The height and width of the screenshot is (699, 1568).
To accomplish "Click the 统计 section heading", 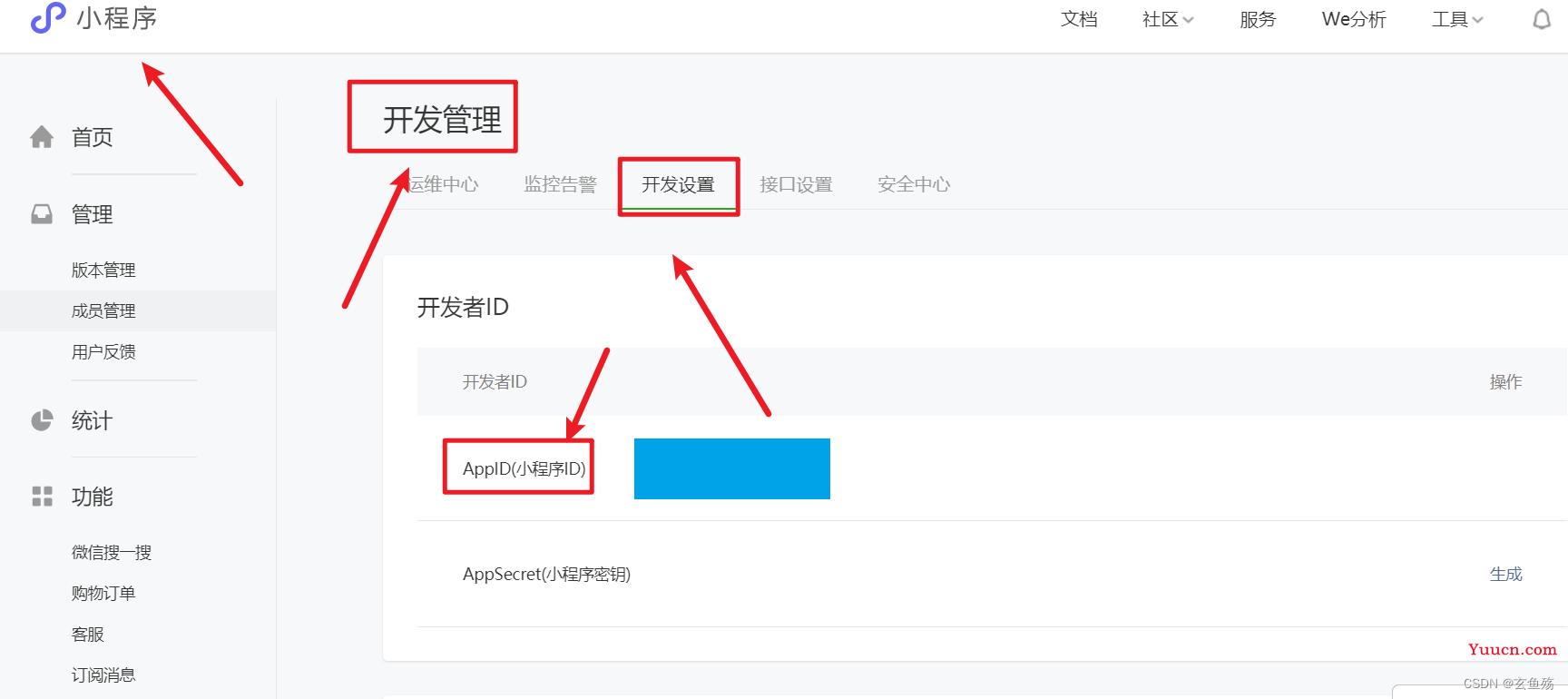I will [x=93, y=420].
